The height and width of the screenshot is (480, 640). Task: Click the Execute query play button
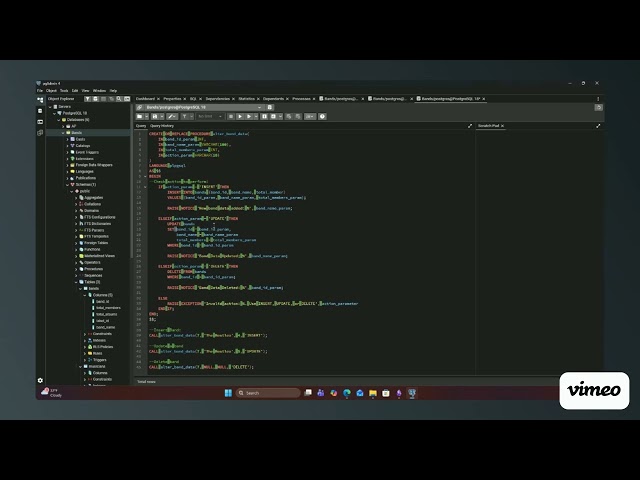pos(239,116)
